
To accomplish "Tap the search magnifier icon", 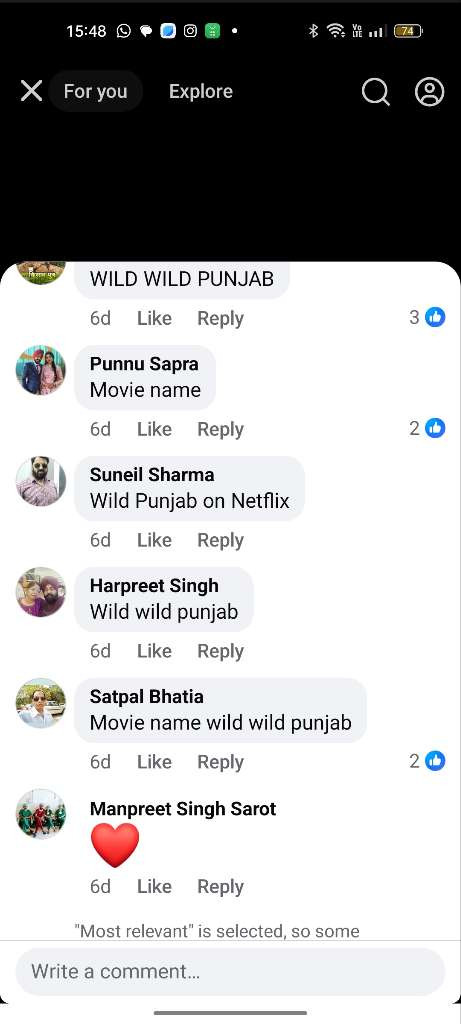I will (x=375, y=92).
